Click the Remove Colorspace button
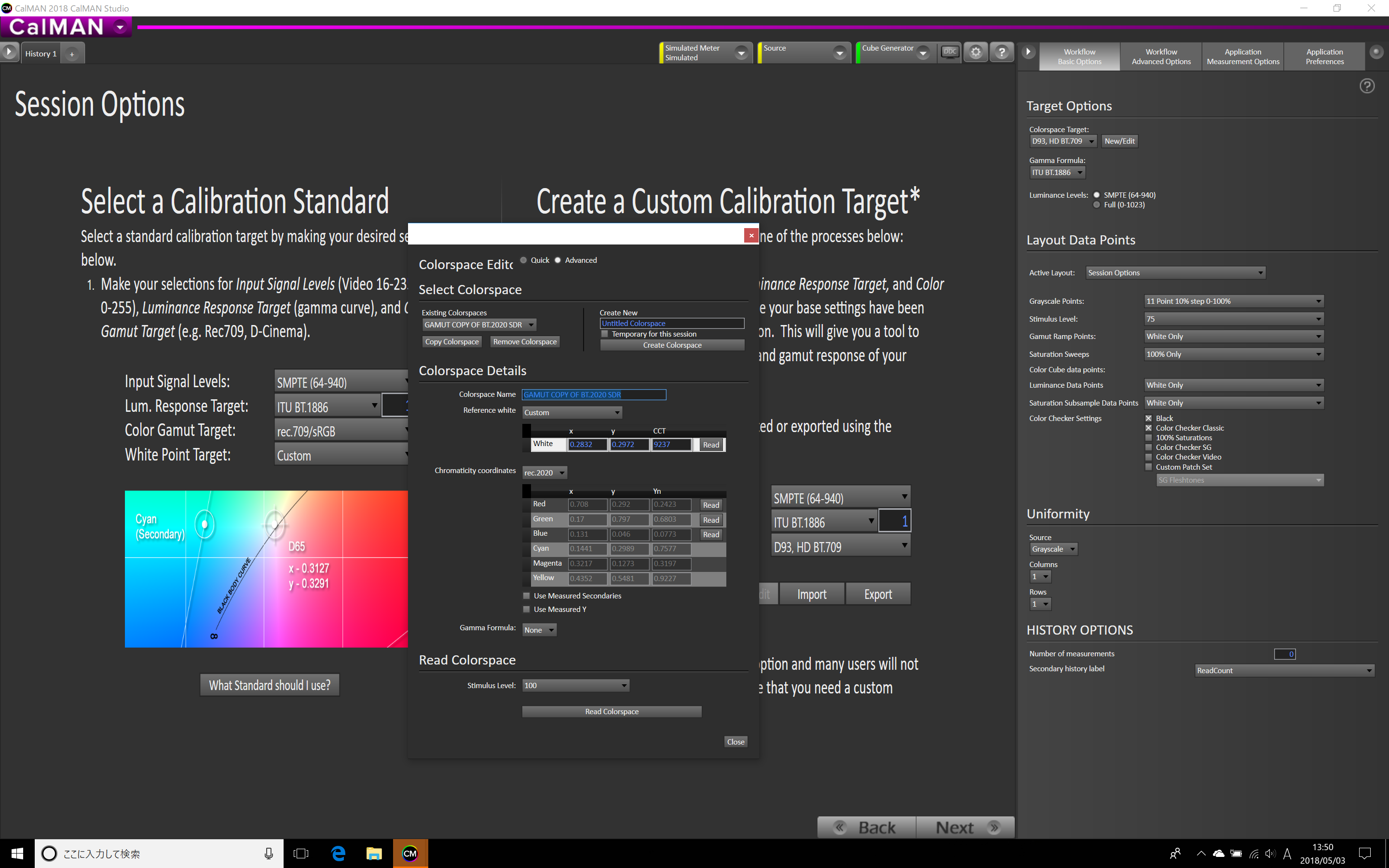This screenshot has height=868, width=1389. (525, 341)
